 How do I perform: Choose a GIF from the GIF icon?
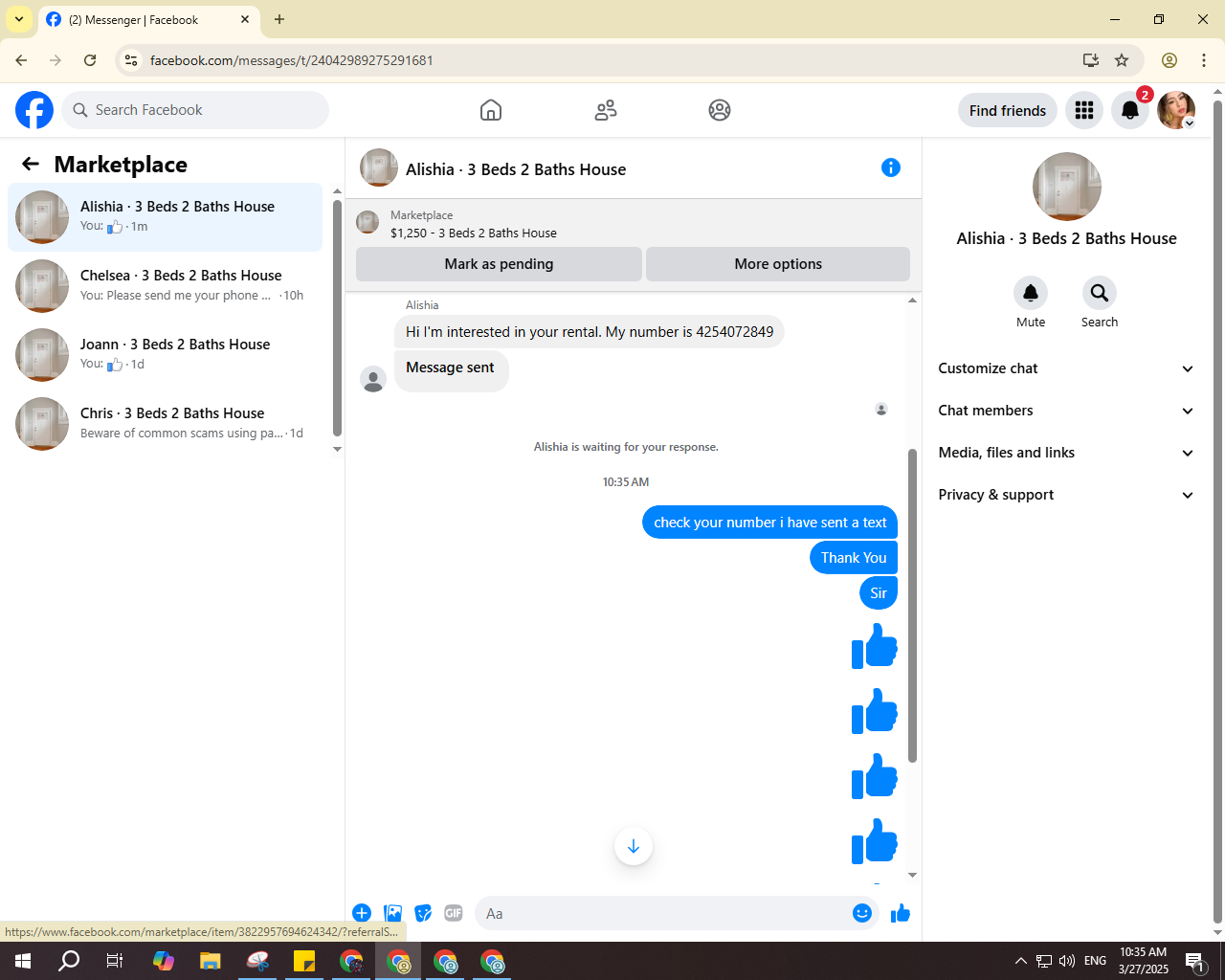click(x=454, y=913)
